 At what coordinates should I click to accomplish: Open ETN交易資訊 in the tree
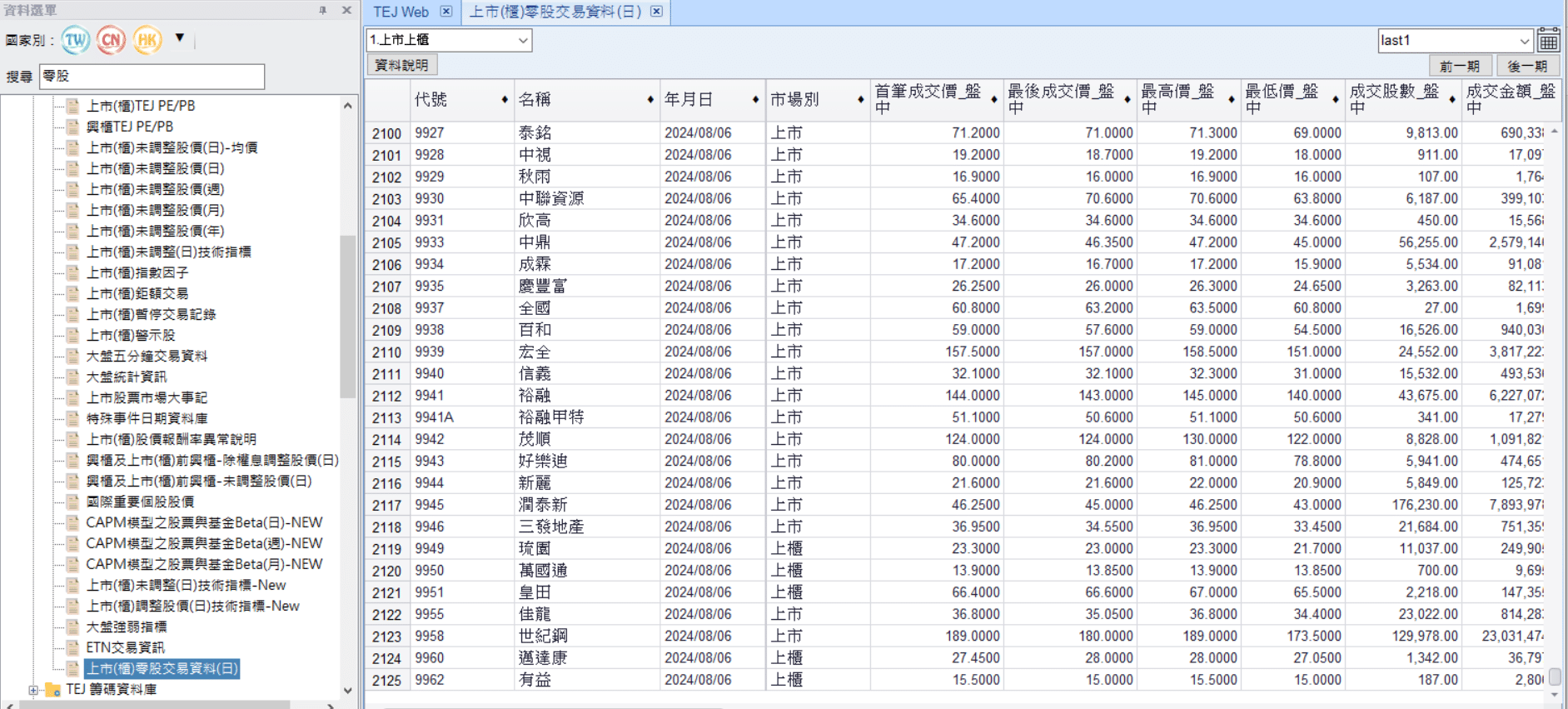coord(125,647)
